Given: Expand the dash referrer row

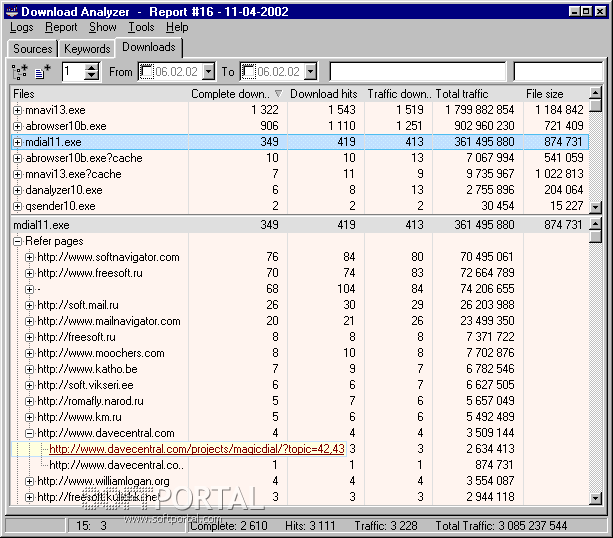Looking at the screenshot, I should pos(29,289).
